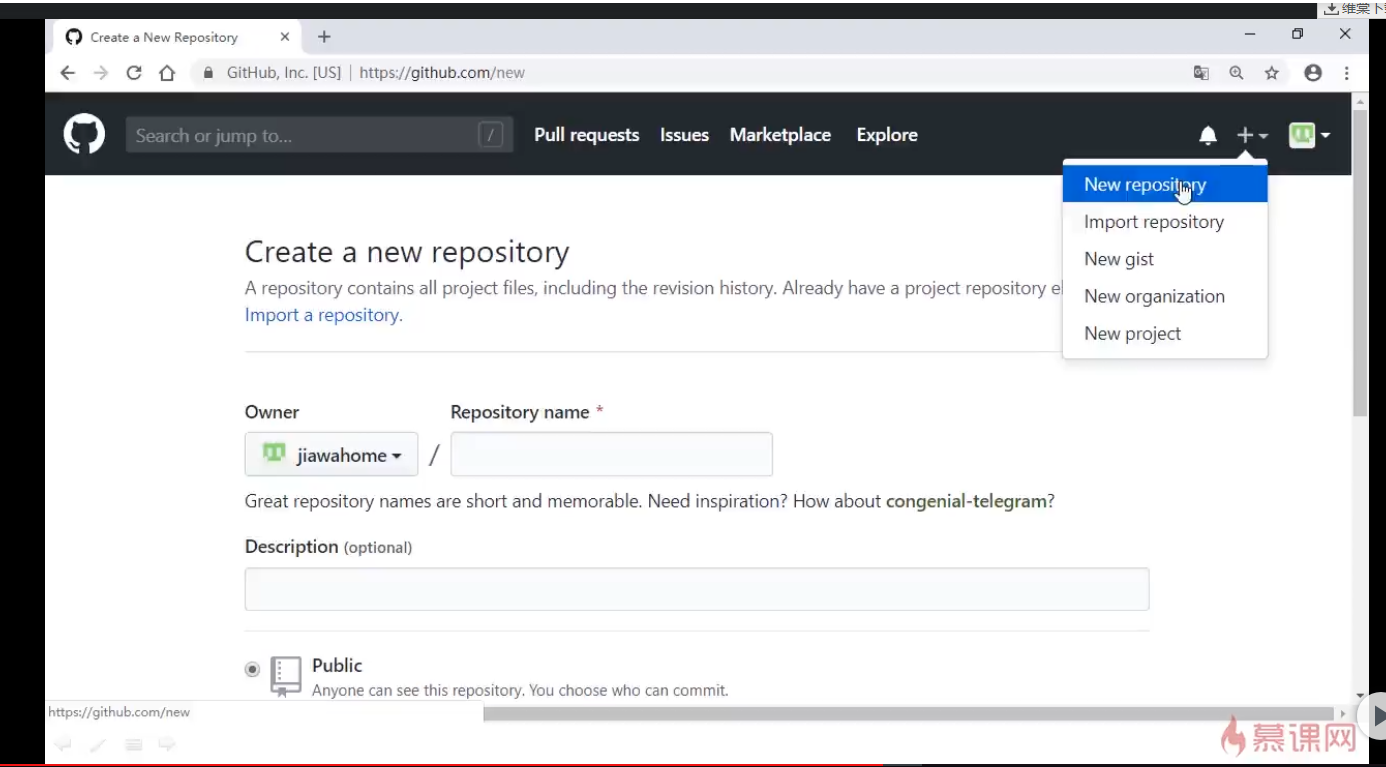
Task: Reload the page with refresh icon
Action: coord(133,72)
